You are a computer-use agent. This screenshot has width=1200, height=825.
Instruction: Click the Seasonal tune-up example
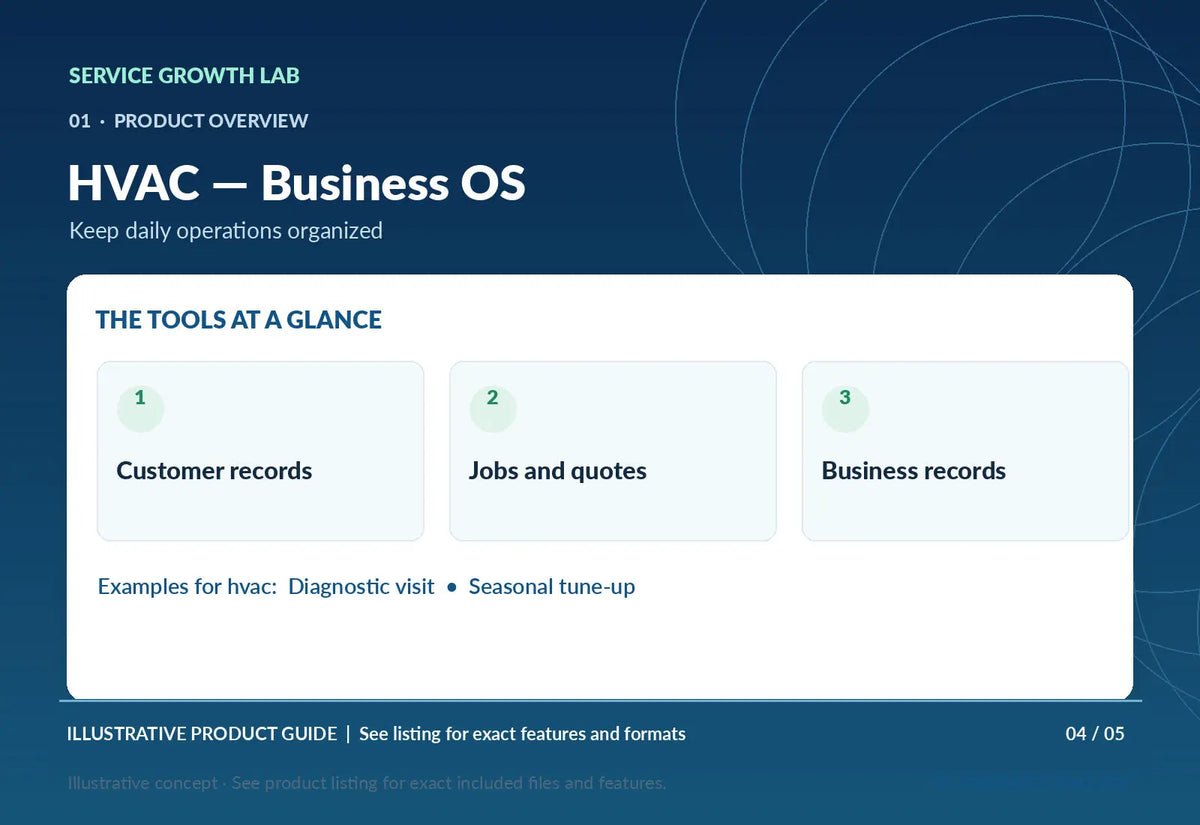552,587
